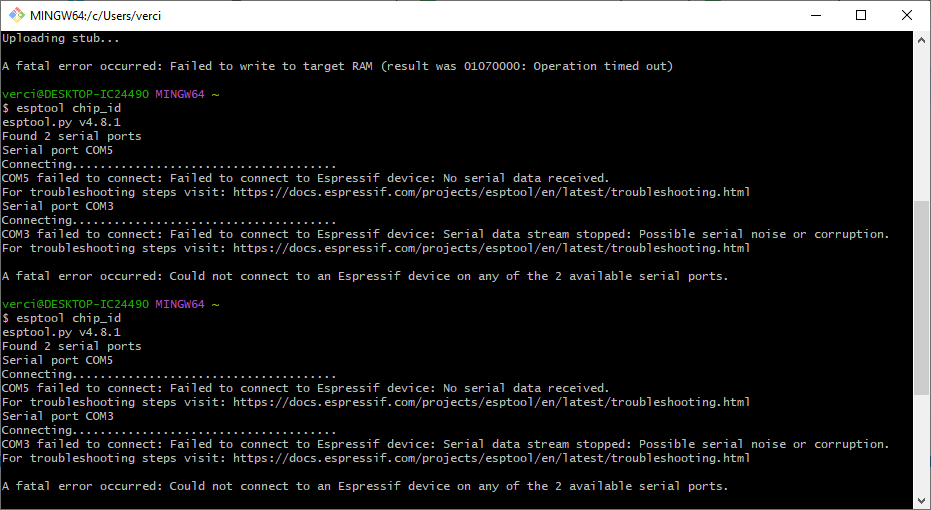Screen dimensions: 931x510
Task: Click the second verci@DESKTOP-IC24490 prompt
Action: (x=75, y=305)
